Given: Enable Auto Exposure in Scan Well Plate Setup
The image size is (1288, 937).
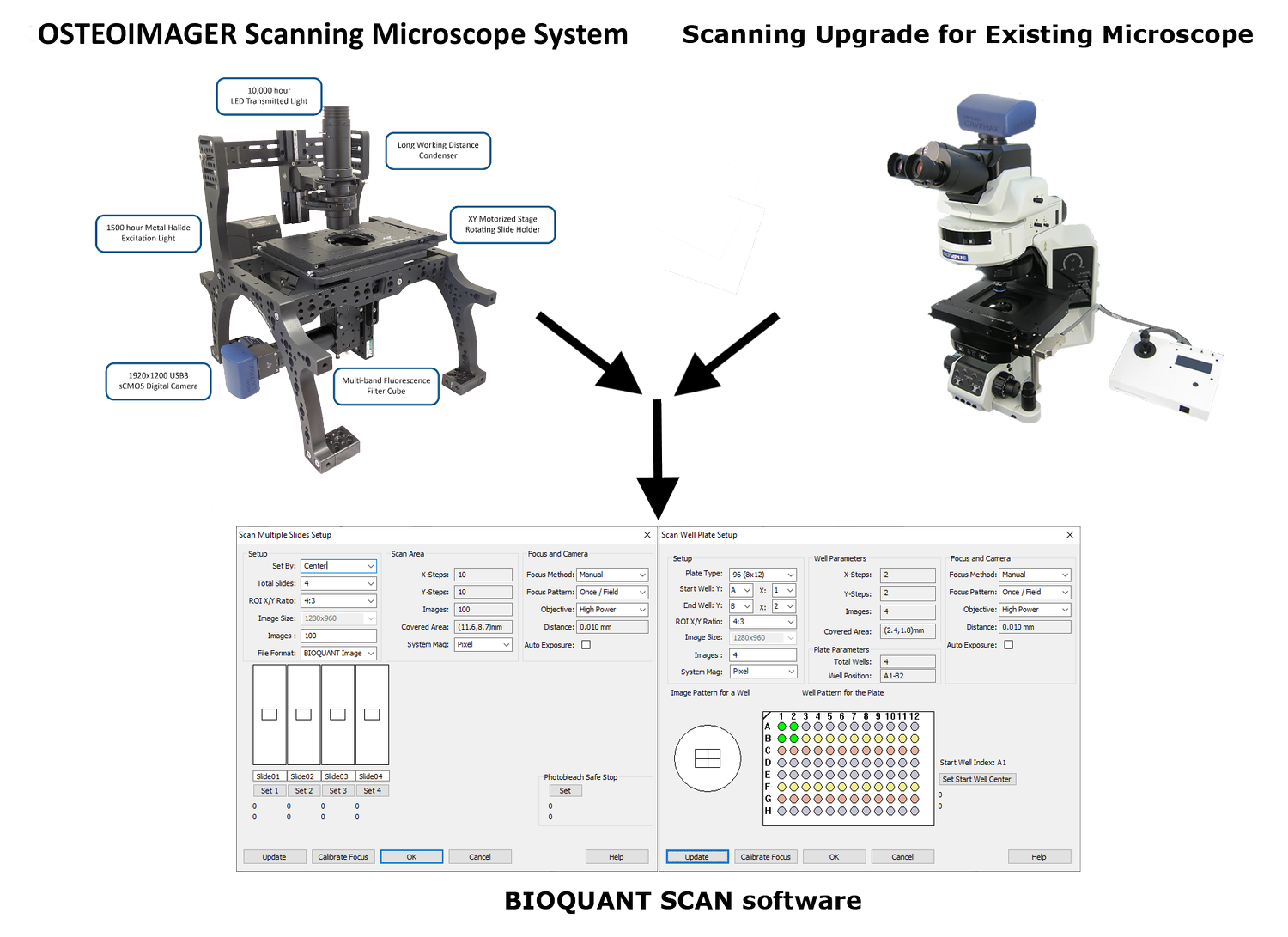Looking at the screenshot, I should 1011,644.
